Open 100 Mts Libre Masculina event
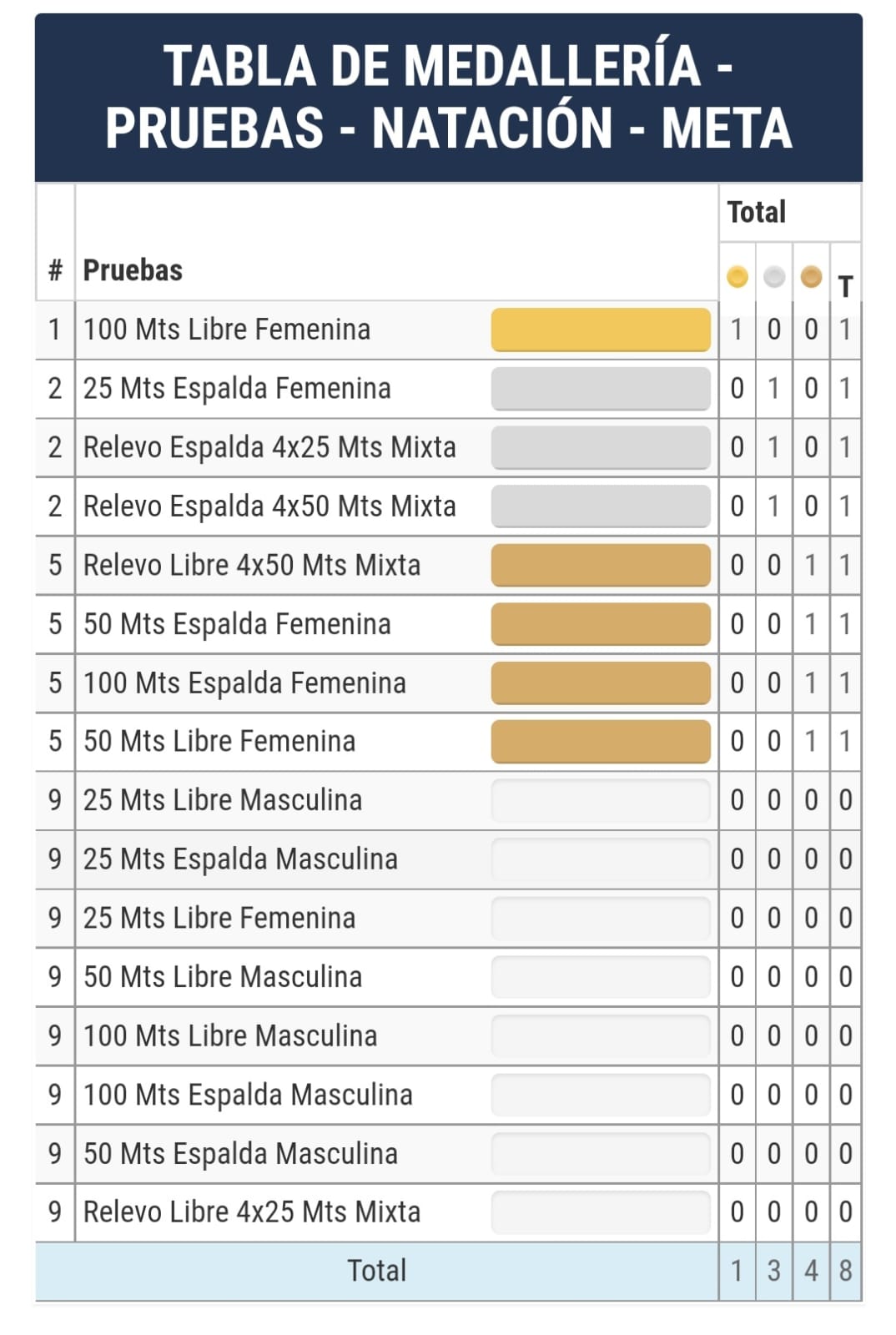This screenshot has height=1335, width=896. 230,1035
